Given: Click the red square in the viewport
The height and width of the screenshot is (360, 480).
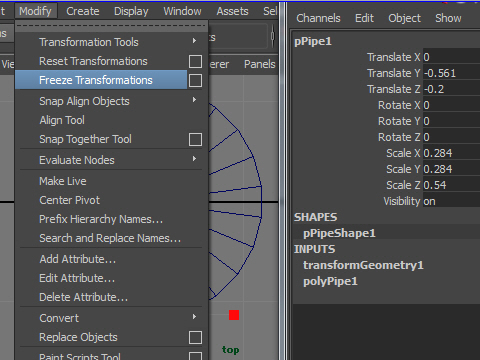Looking at the screenshot, I should (x=234, y=315).
